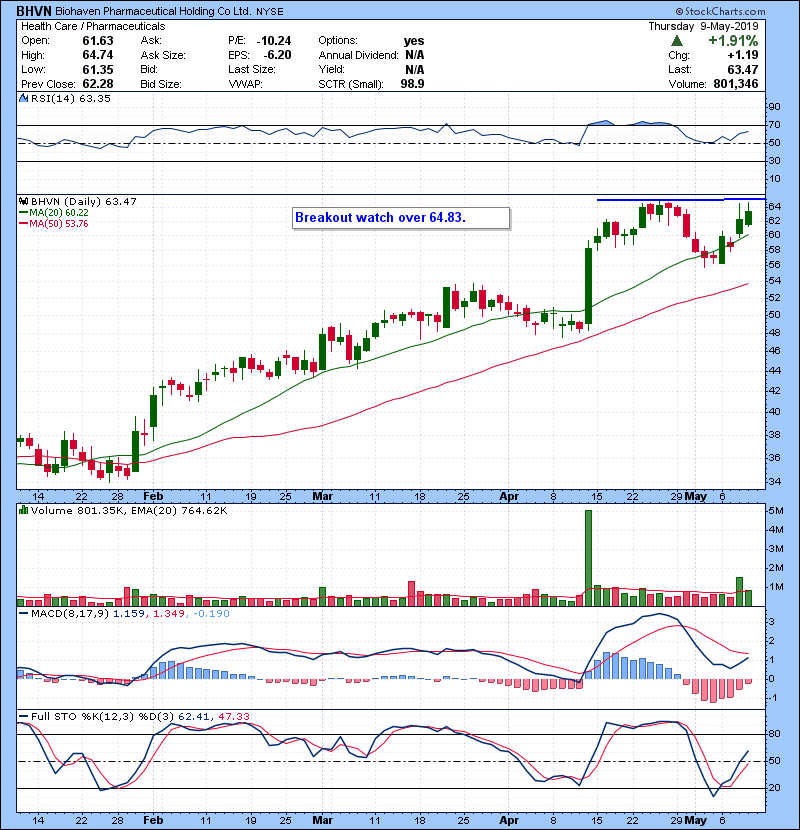Viewport: 800px width, 830px height.
Task: Click the 5M tick on volume axis
Action: pyautogui.click(x=776, y=511)
